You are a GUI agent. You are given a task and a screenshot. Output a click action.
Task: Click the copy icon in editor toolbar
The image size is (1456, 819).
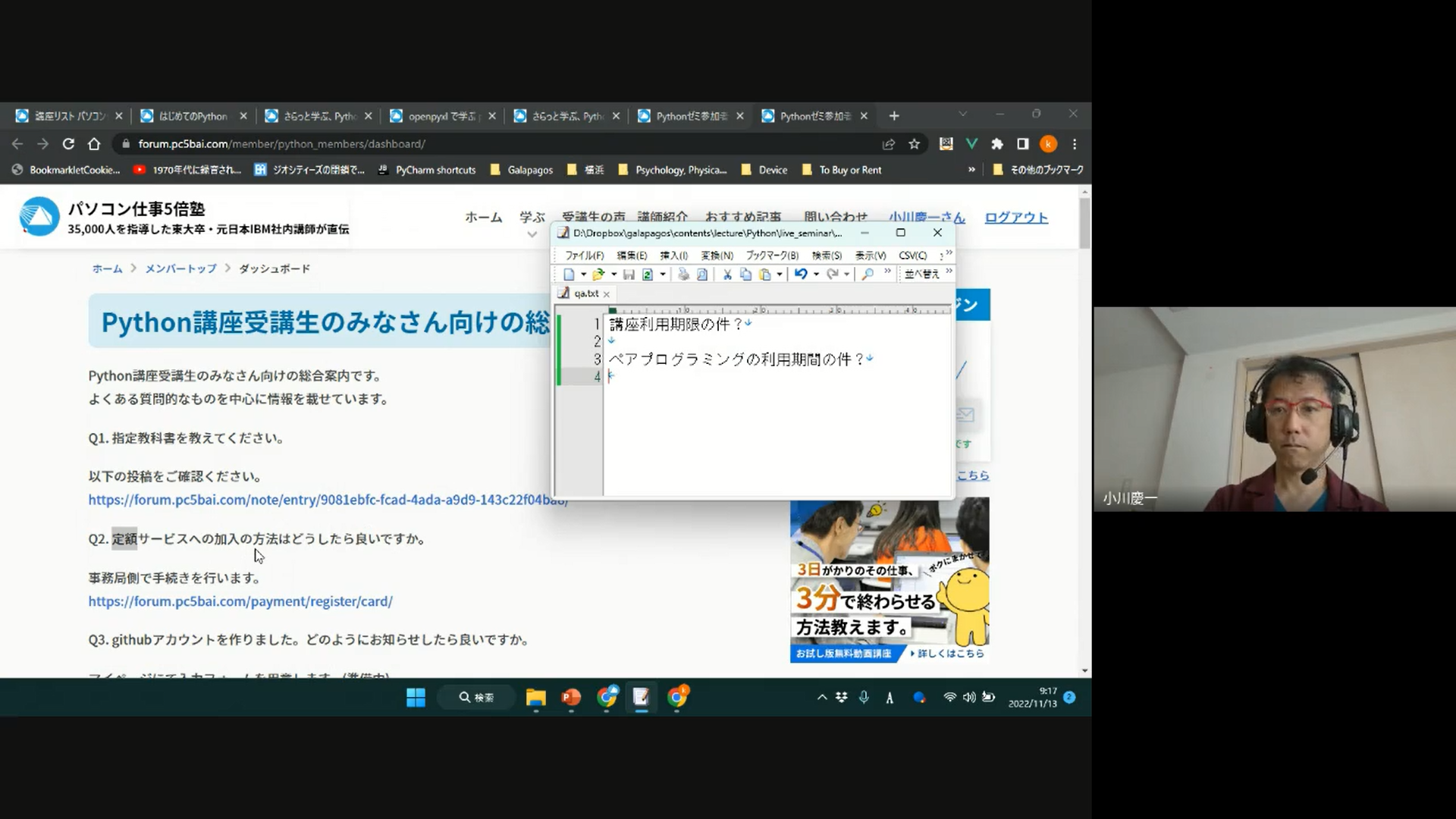[x=745, y=275]
